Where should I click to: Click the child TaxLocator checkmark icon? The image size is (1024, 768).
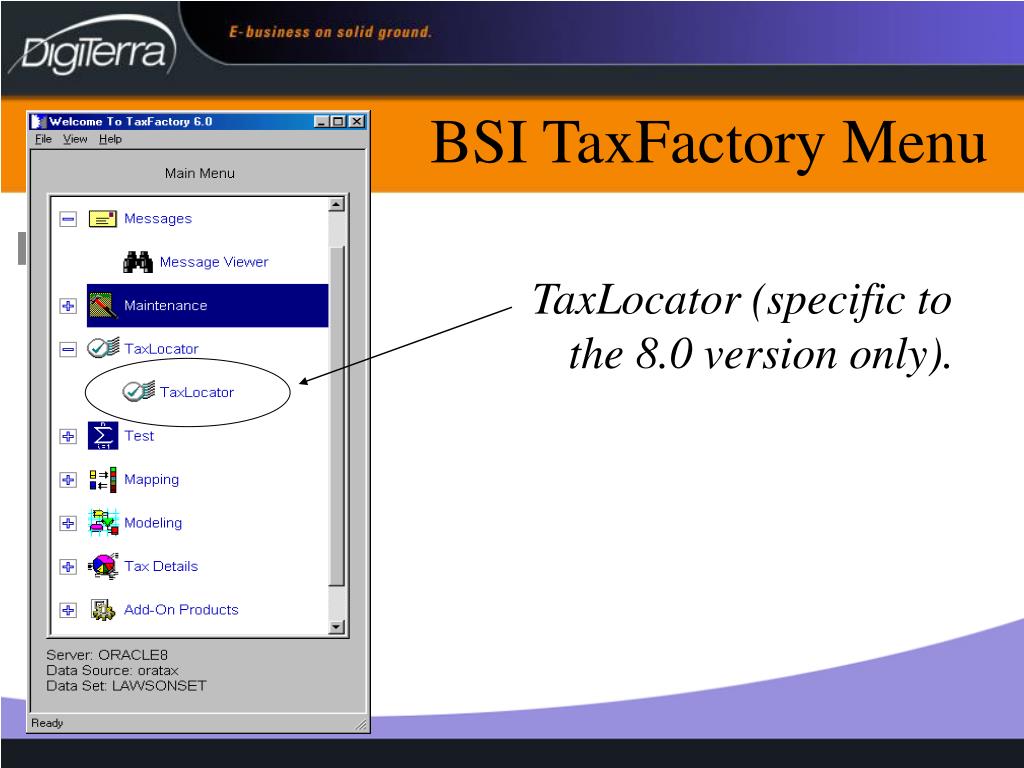pyautogui.click(x=138, y=391)
